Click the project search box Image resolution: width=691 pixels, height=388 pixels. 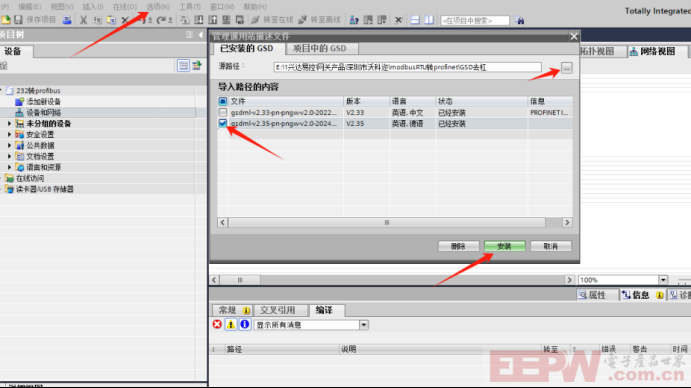coord(475,21)
